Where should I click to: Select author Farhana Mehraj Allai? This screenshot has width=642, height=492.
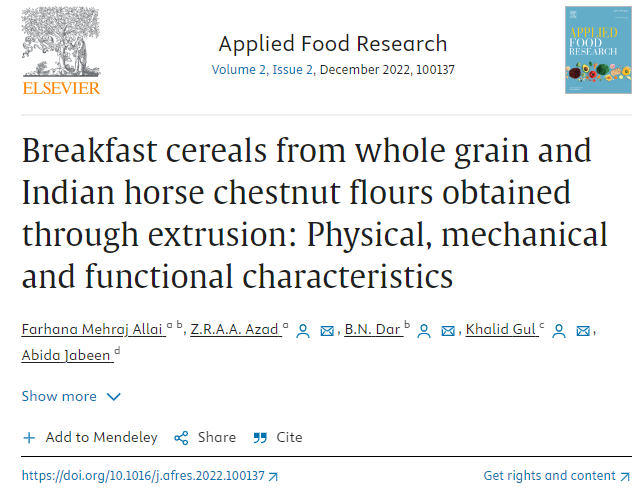(93, 330)
